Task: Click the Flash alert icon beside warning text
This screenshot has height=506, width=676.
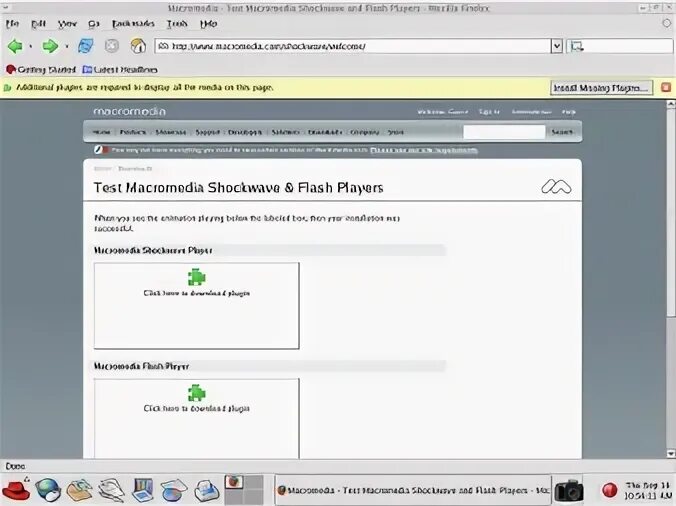Action: pyautogui.click(x=101, y=150)
